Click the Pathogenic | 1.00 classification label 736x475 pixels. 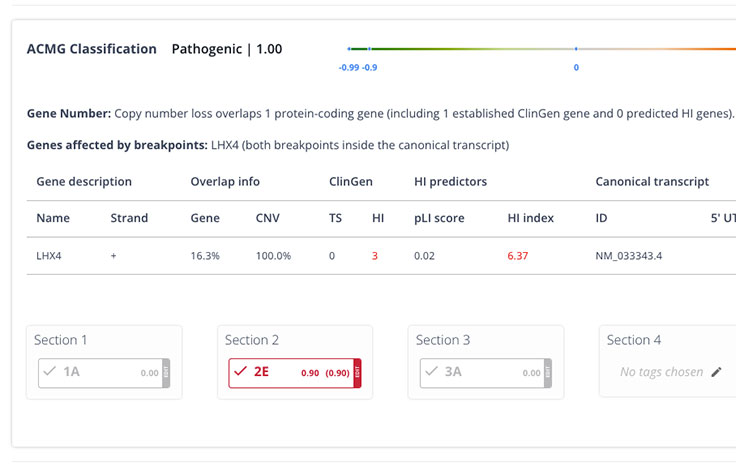226,49
